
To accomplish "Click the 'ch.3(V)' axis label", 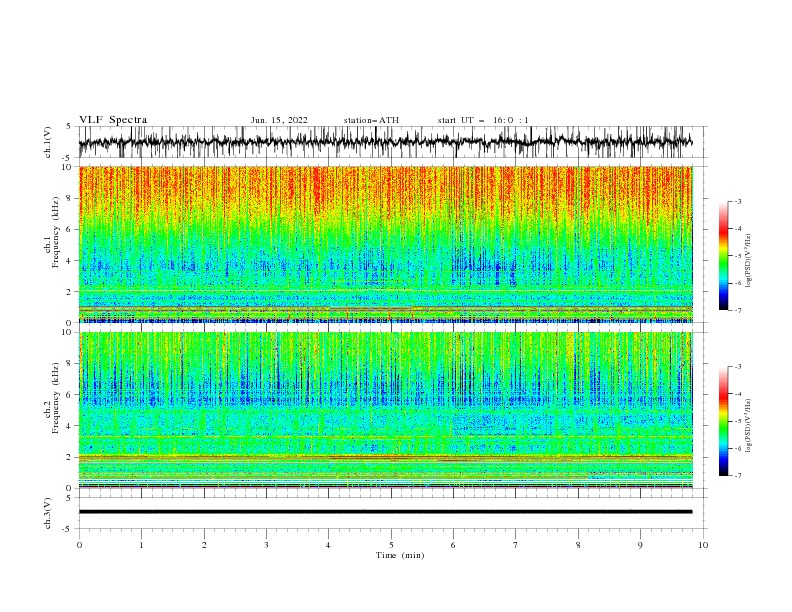I will click(x=48, y=513).
